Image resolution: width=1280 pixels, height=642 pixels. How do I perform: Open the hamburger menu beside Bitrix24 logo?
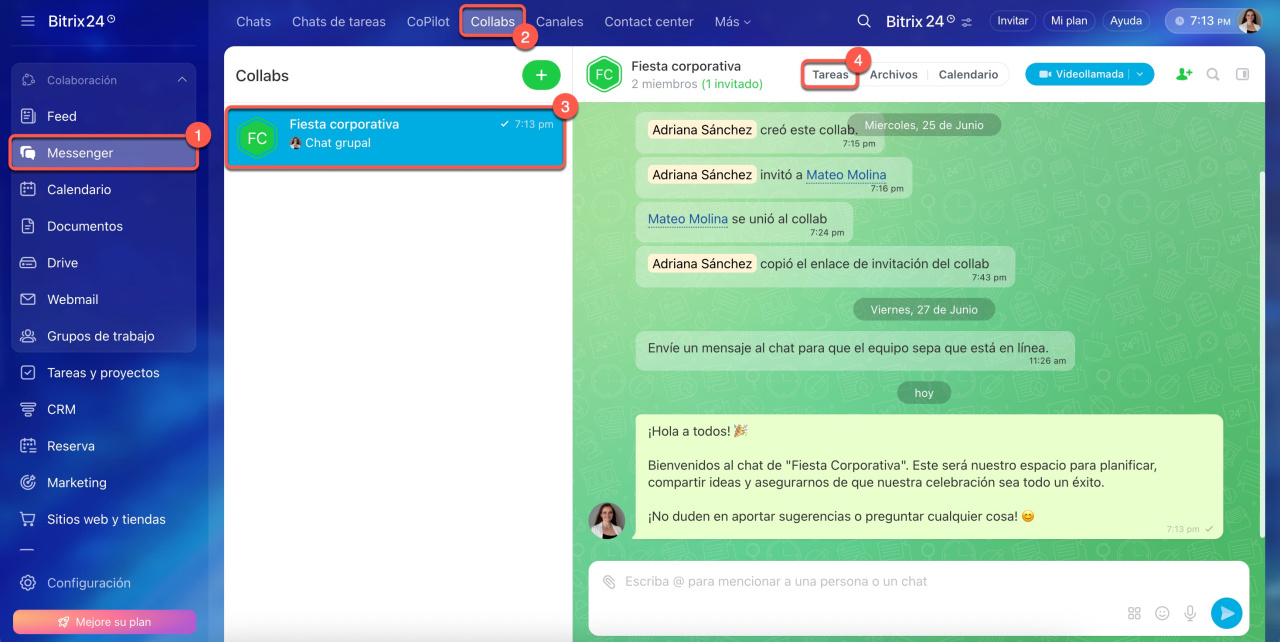point(27,21)
